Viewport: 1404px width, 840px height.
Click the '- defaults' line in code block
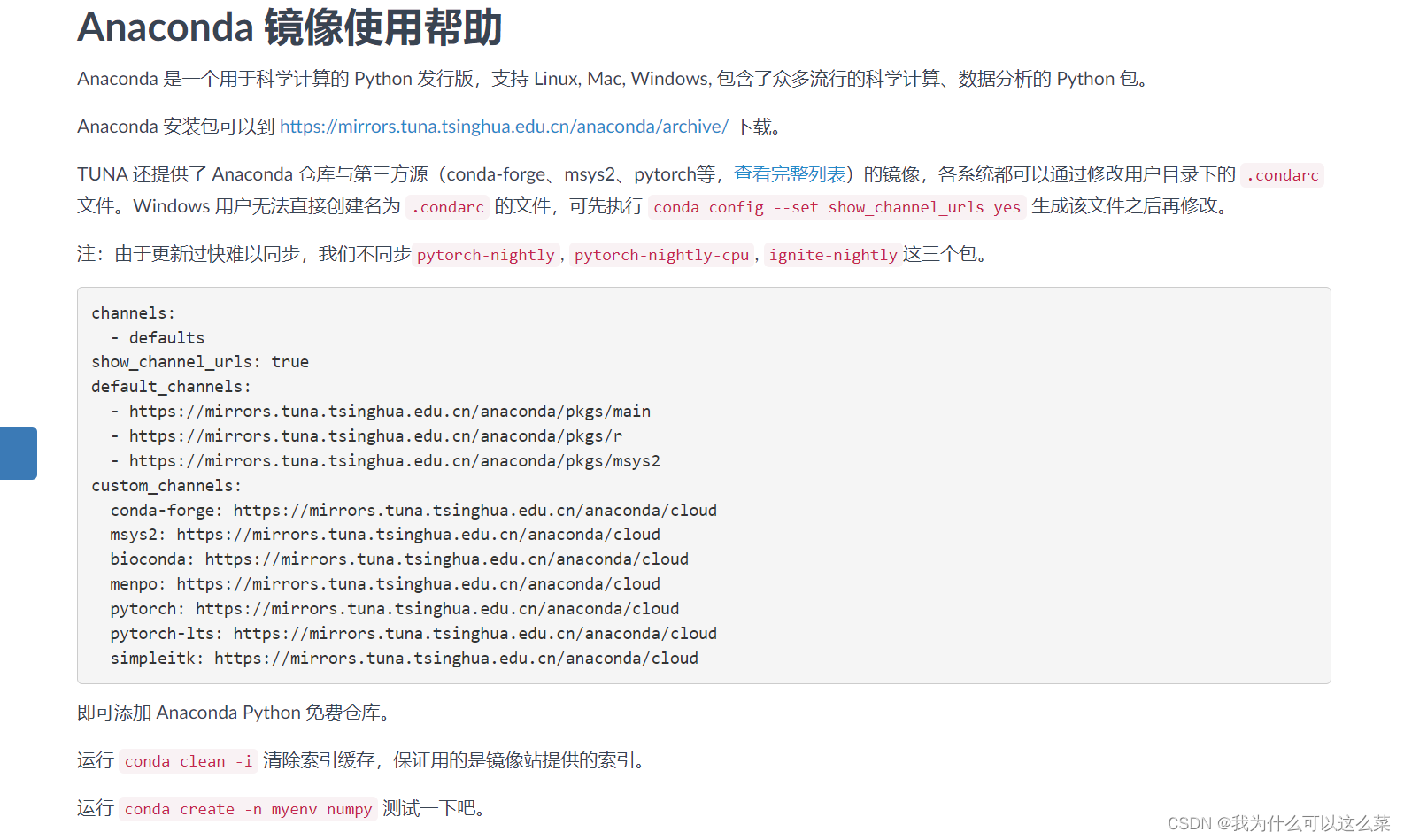tap(158, 338)
